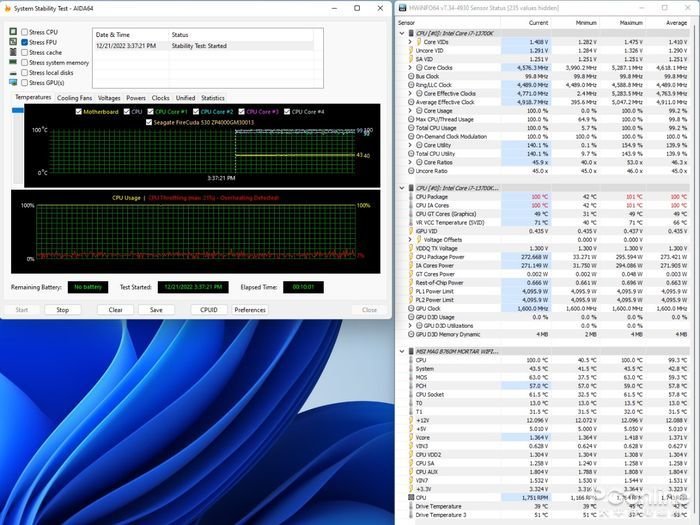Click the thermometer icon beside CPU Package
Screen dimensions: 700x525
410,196
